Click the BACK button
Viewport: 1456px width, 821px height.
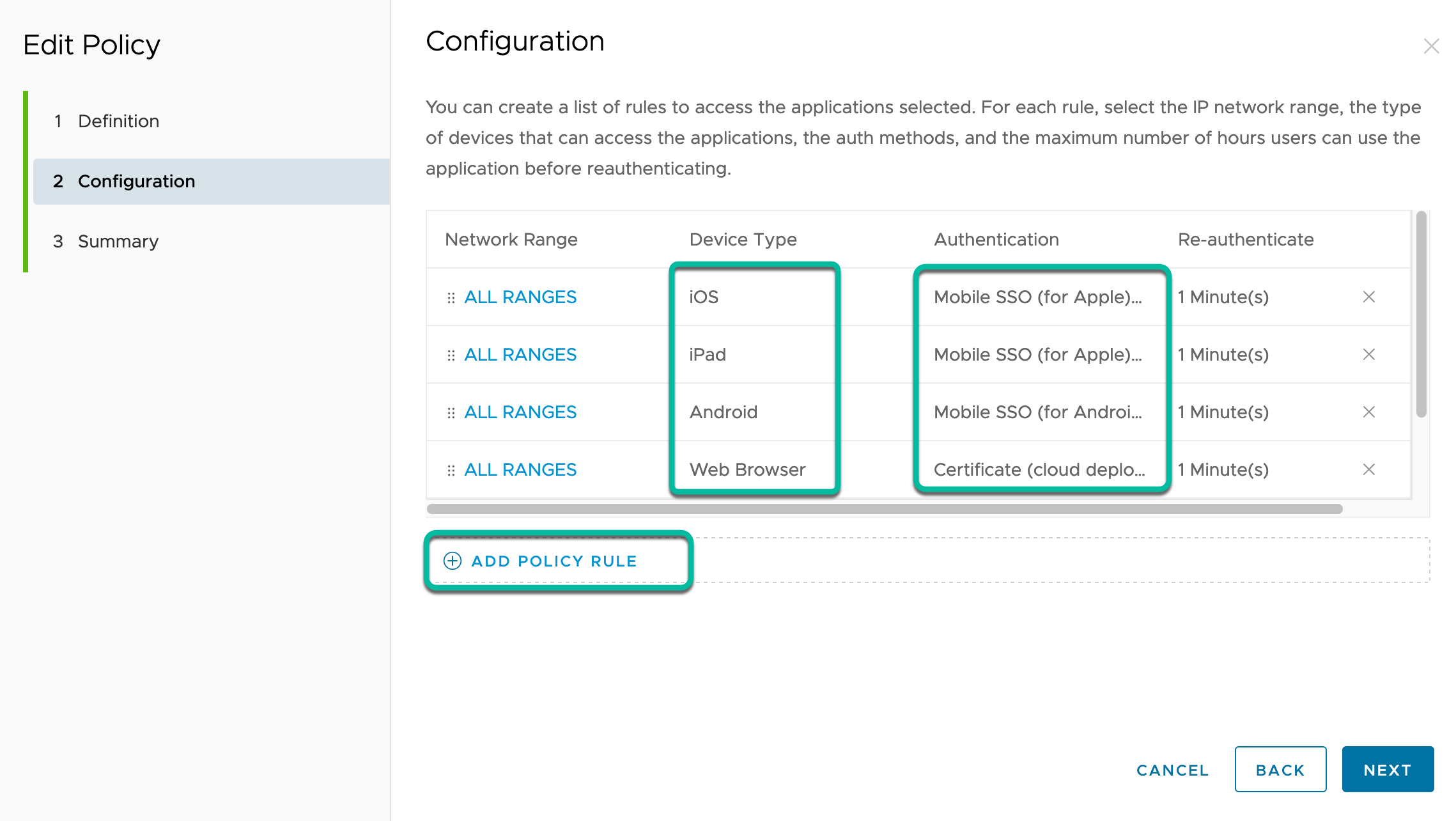click(1280, 769)
